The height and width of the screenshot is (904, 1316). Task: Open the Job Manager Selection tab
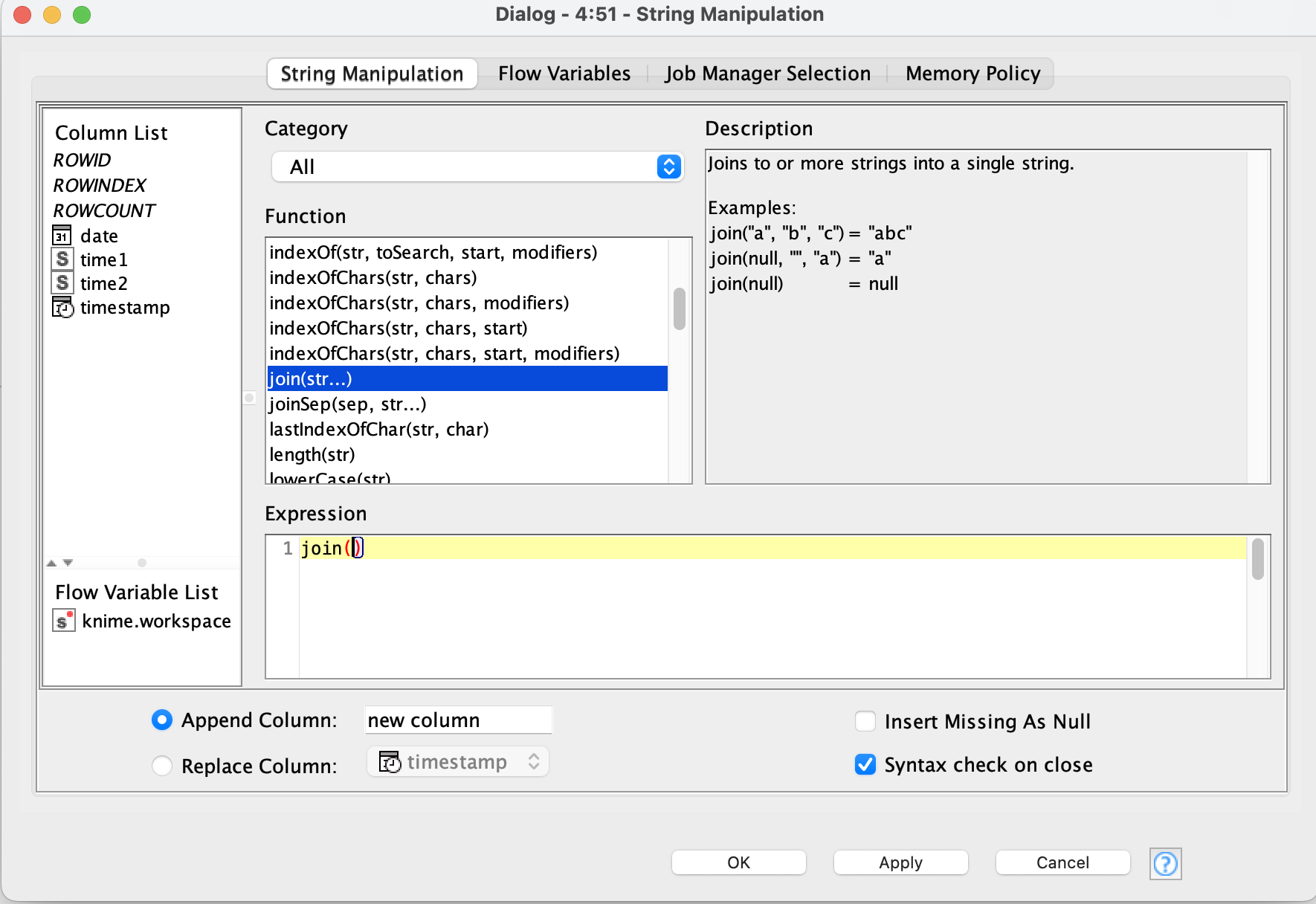[x=767, y=74]
